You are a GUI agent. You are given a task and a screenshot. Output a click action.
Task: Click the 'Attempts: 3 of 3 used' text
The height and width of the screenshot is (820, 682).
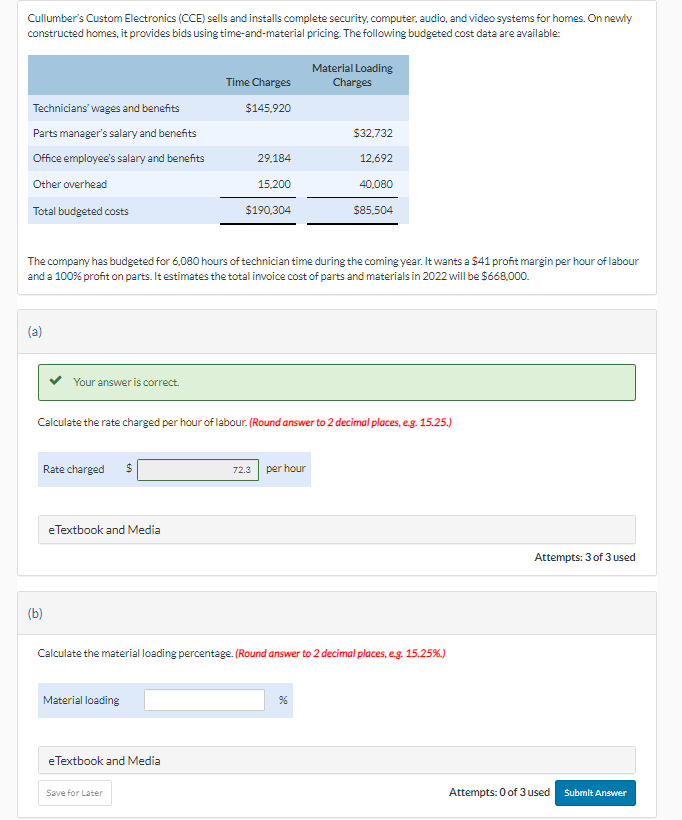point(585,557)
